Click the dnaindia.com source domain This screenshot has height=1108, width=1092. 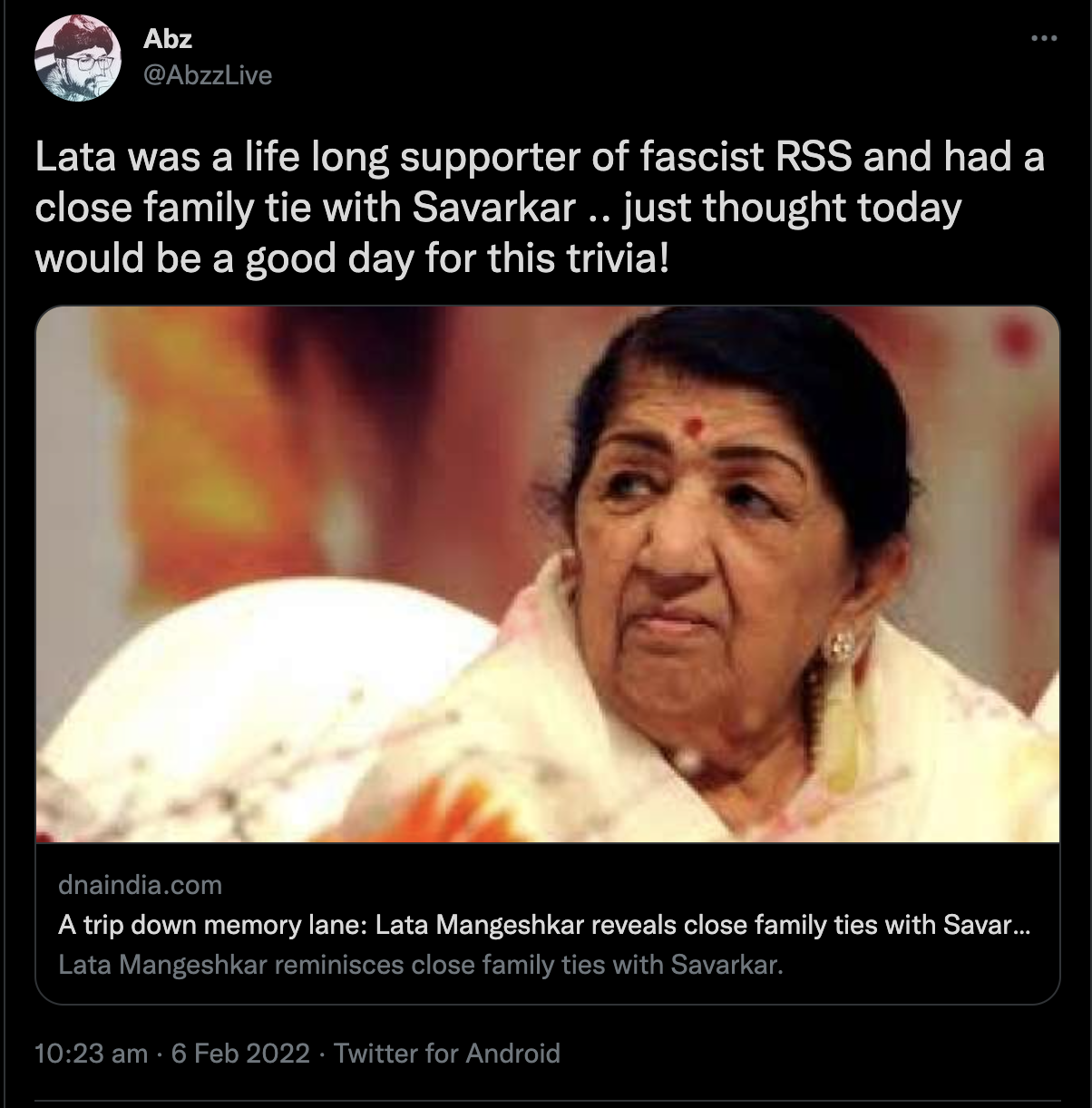140,885
